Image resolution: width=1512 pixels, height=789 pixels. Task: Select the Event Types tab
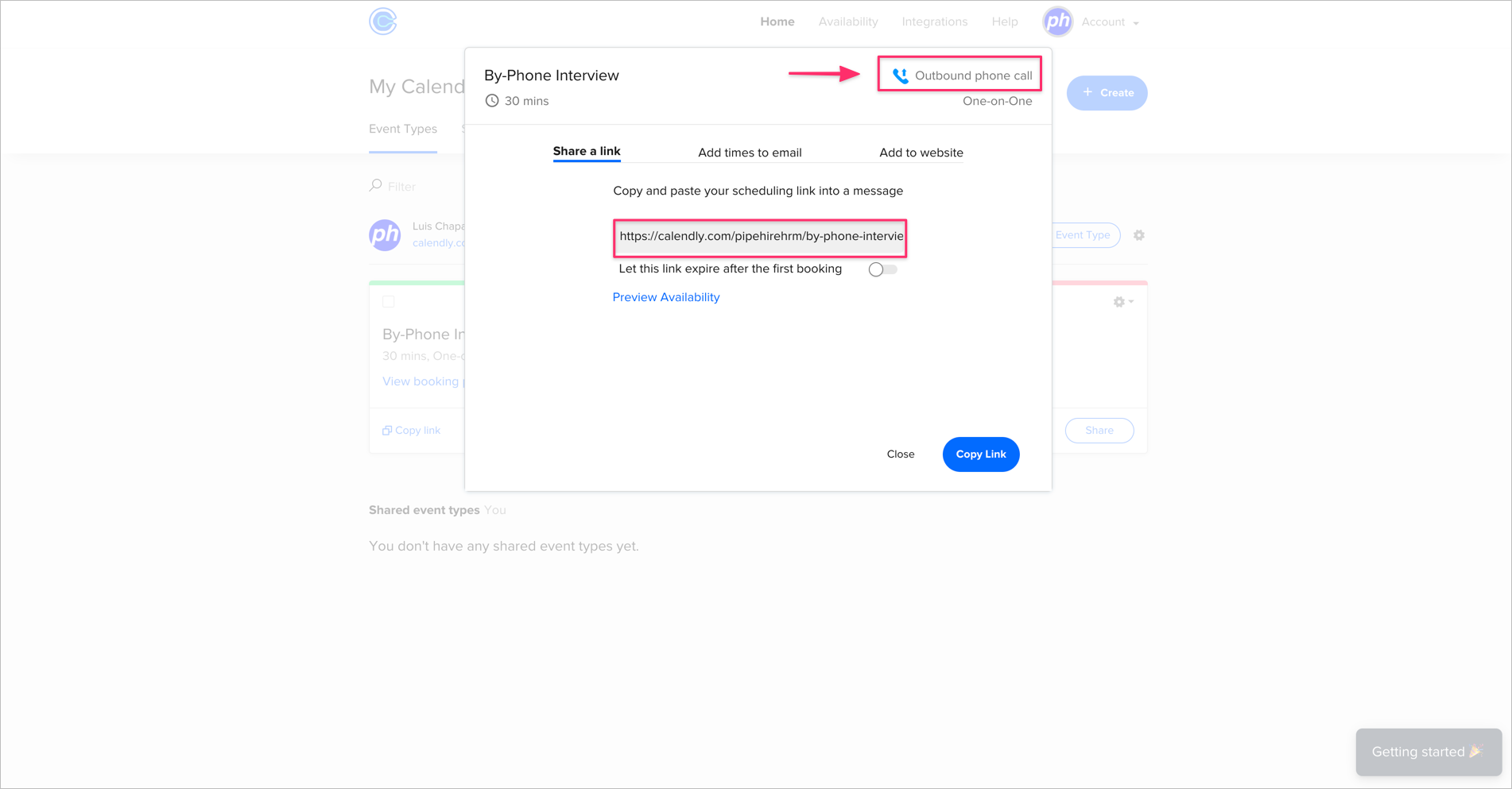[403, 130]
